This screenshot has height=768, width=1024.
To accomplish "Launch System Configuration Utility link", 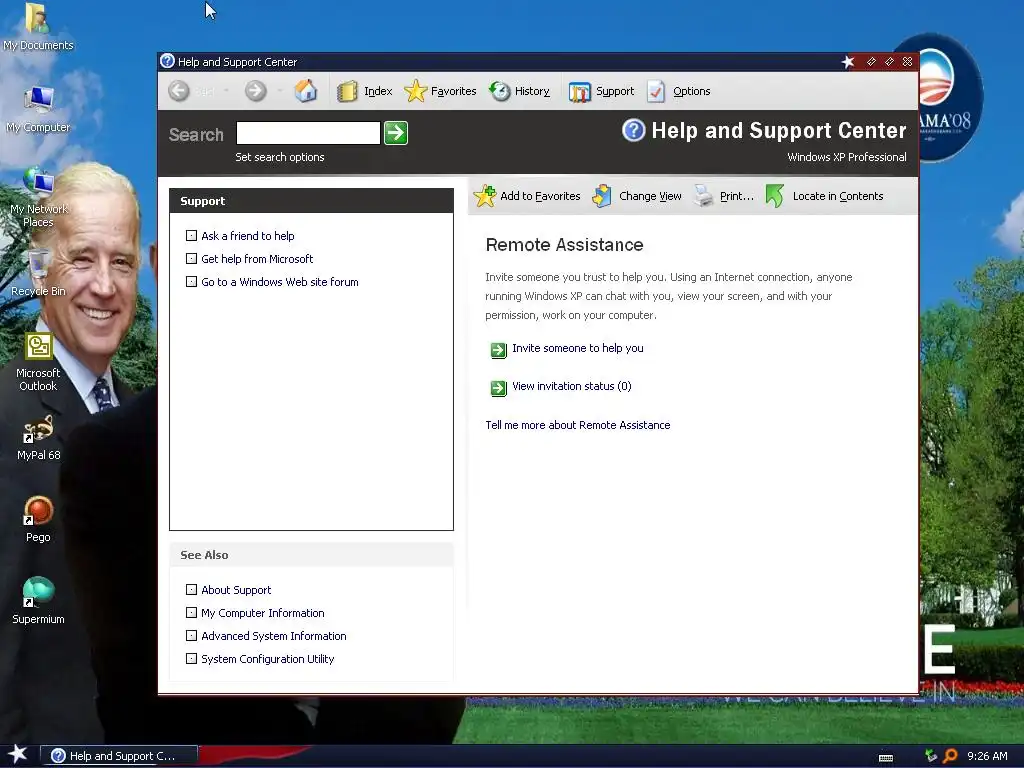I will [x=268, y=659].
